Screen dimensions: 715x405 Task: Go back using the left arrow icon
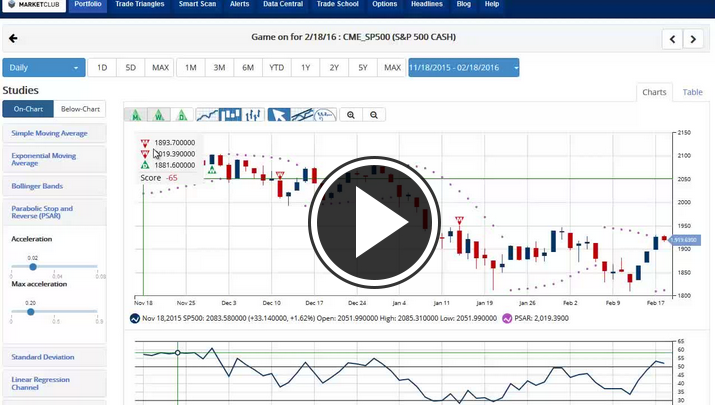coord(13,38)
